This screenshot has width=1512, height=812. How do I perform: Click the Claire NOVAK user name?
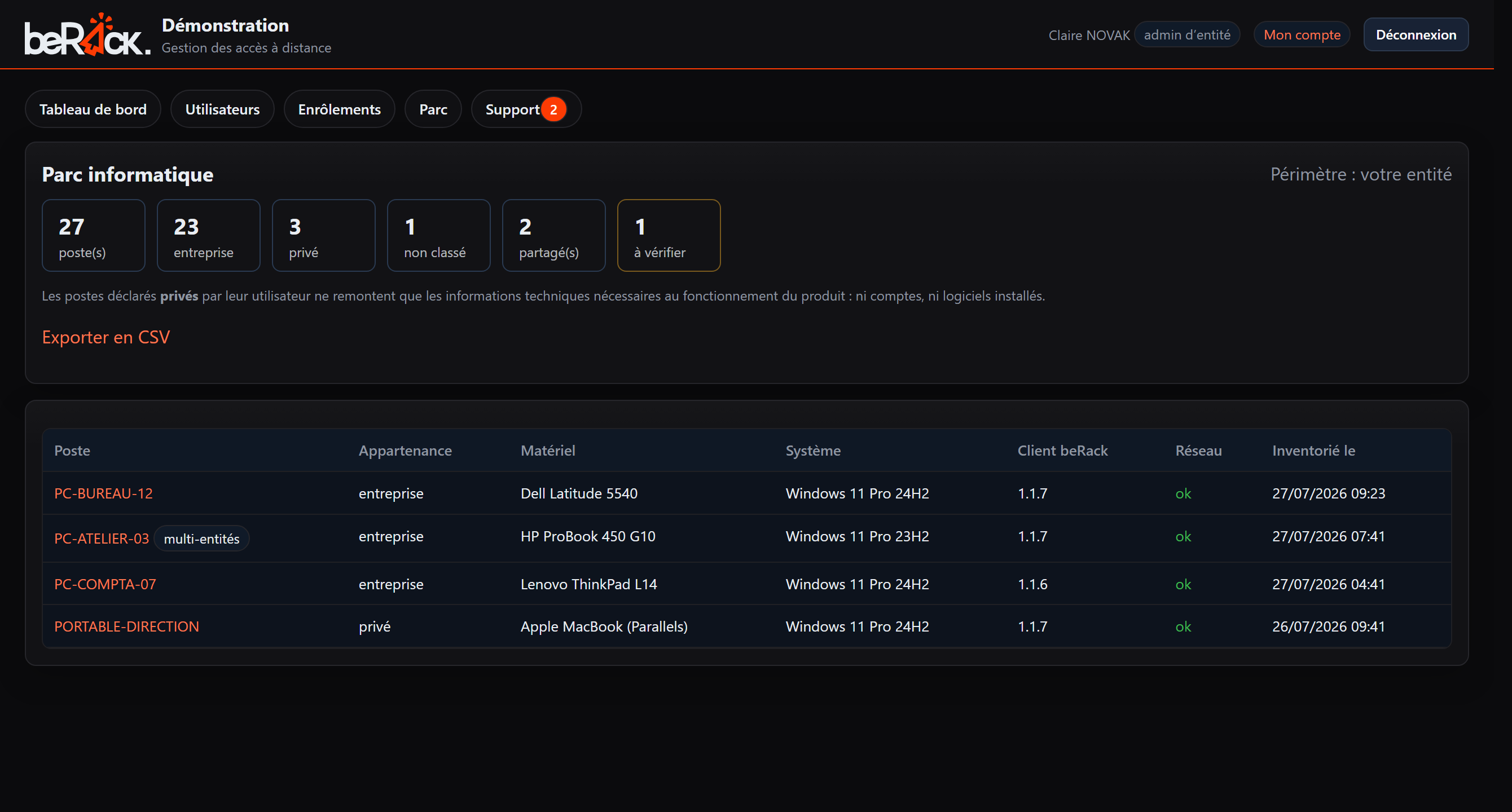click(1089, 35)
